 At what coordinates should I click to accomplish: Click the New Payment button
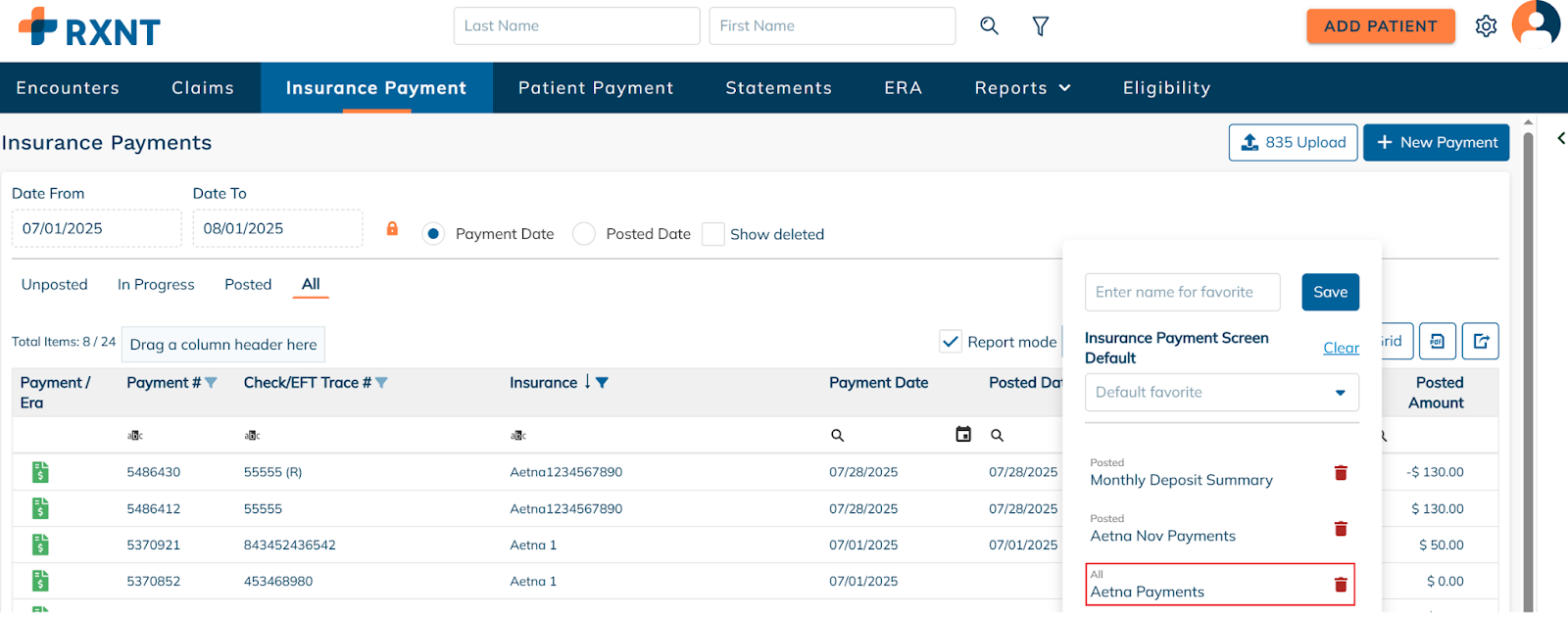(x=1436, y=143)
